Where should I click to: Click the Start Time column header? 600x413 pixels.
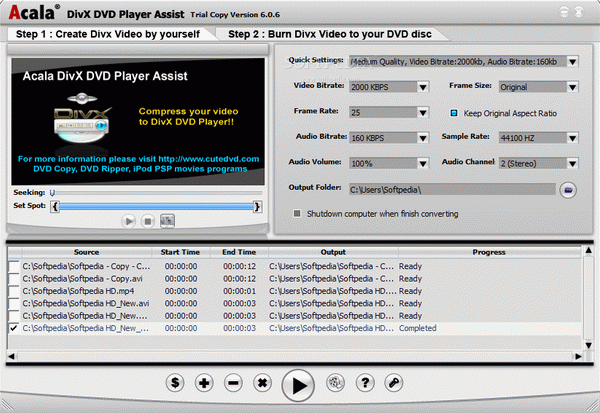(180, 252)
